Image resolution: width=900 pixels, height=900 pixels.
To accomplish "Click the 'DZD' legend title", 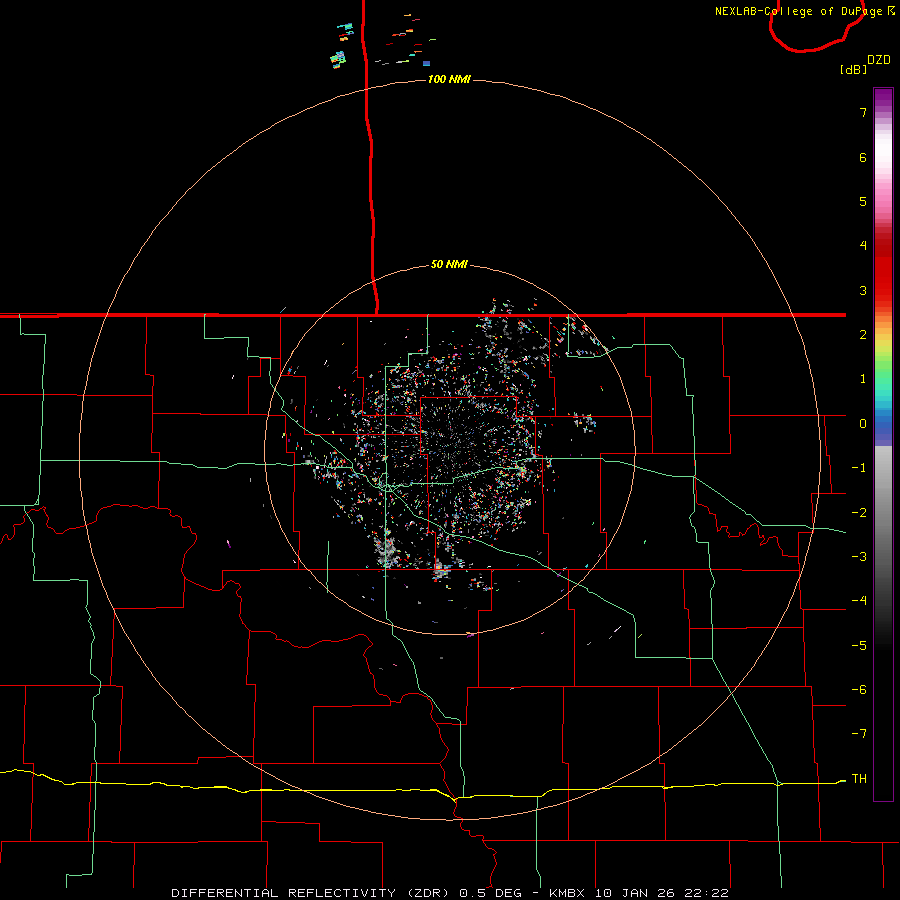I will click(879, 60).
